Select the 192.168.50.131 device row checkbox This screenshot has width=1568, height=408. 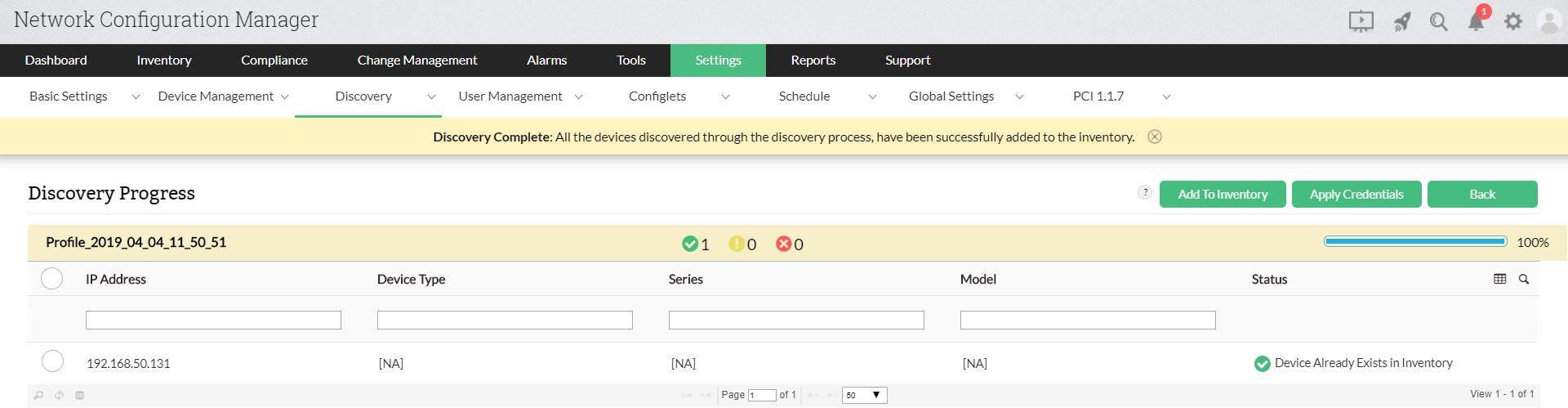52,361
